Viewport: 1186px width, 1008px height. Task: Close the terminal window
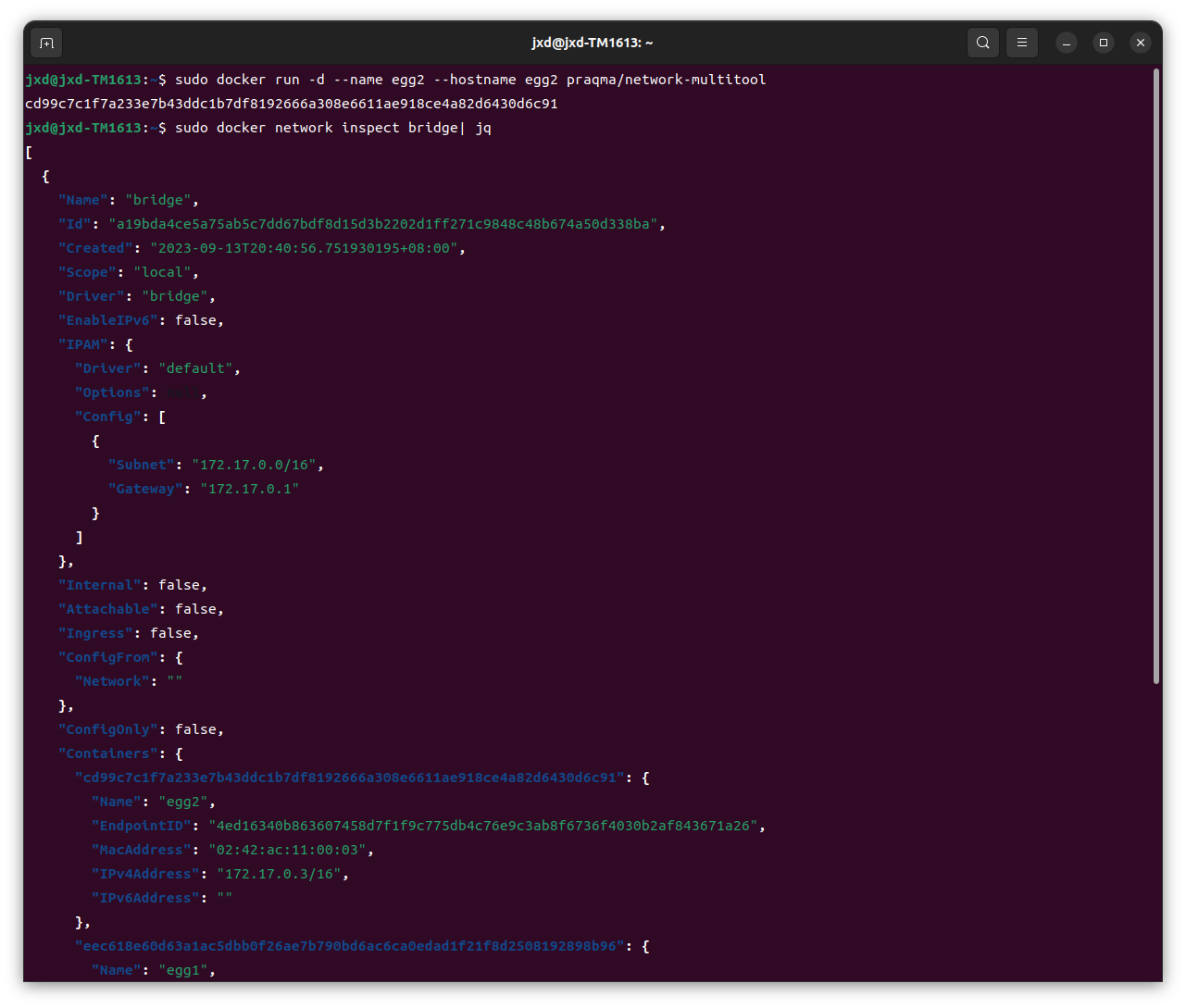tap(1141, 43)
